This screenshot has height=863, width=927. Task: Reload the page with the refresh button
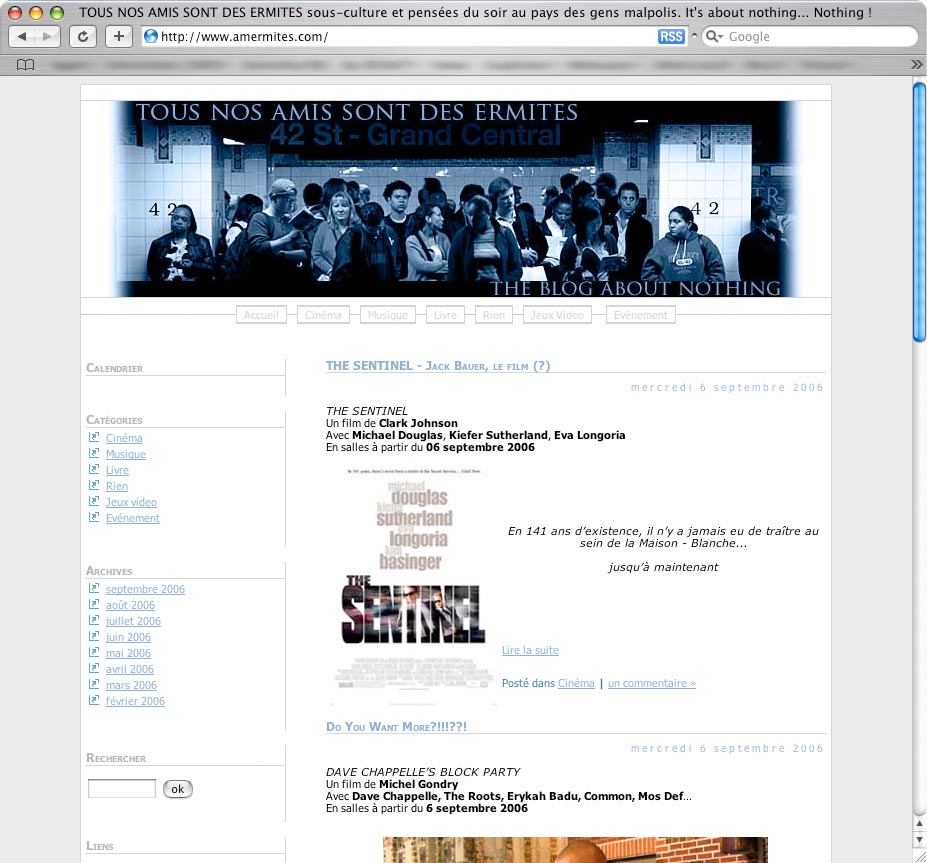(83, 37)
